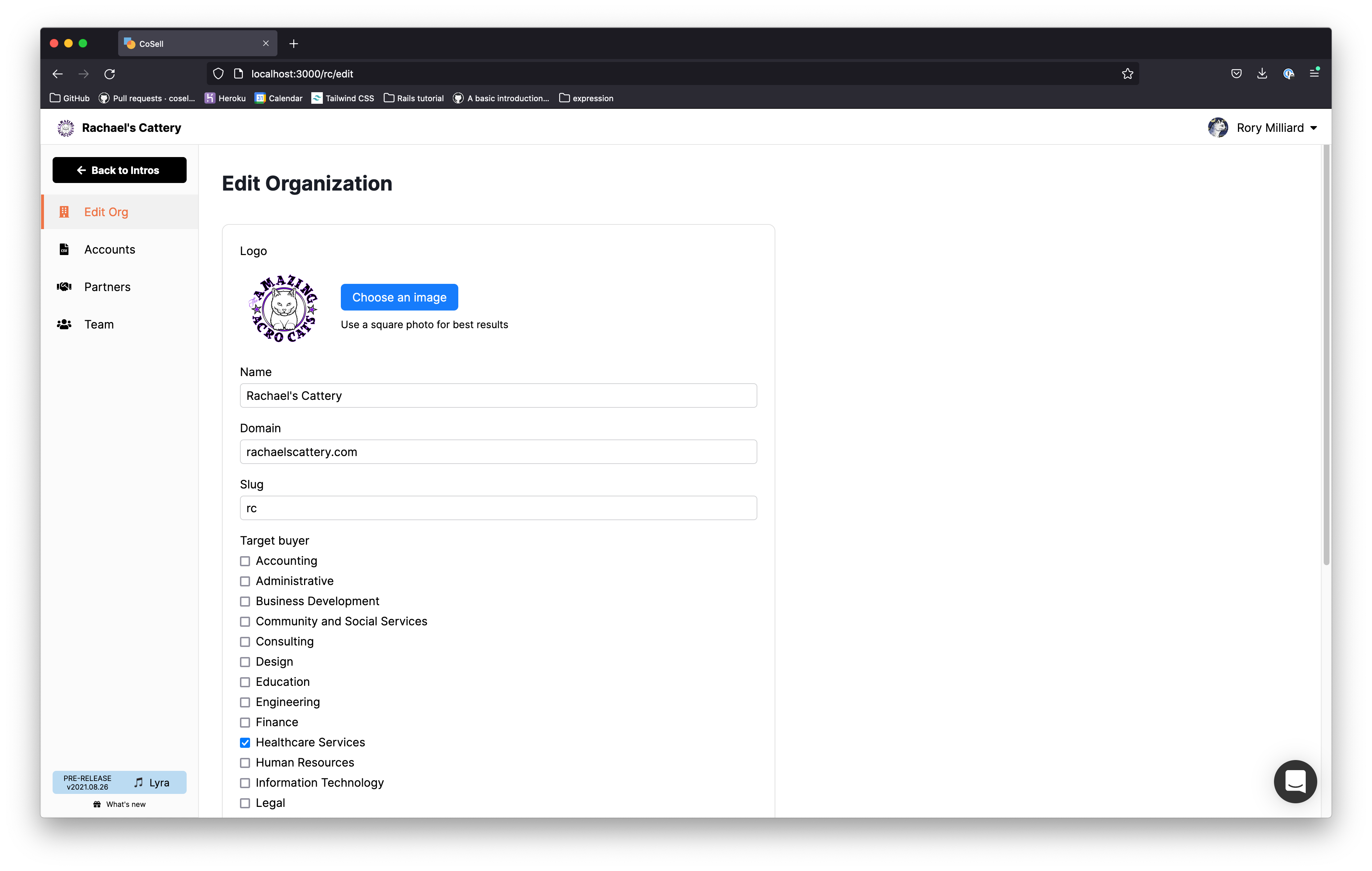The width and height of the screenshot is (1372, 871).
Task: Go back with browser back arrow
Action: (58, 74)
